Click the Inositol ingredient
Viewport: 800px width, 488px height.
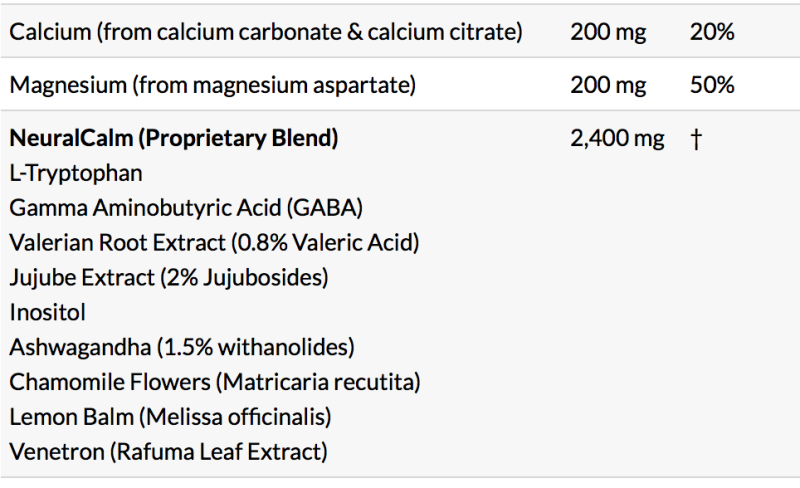(46, 312)
